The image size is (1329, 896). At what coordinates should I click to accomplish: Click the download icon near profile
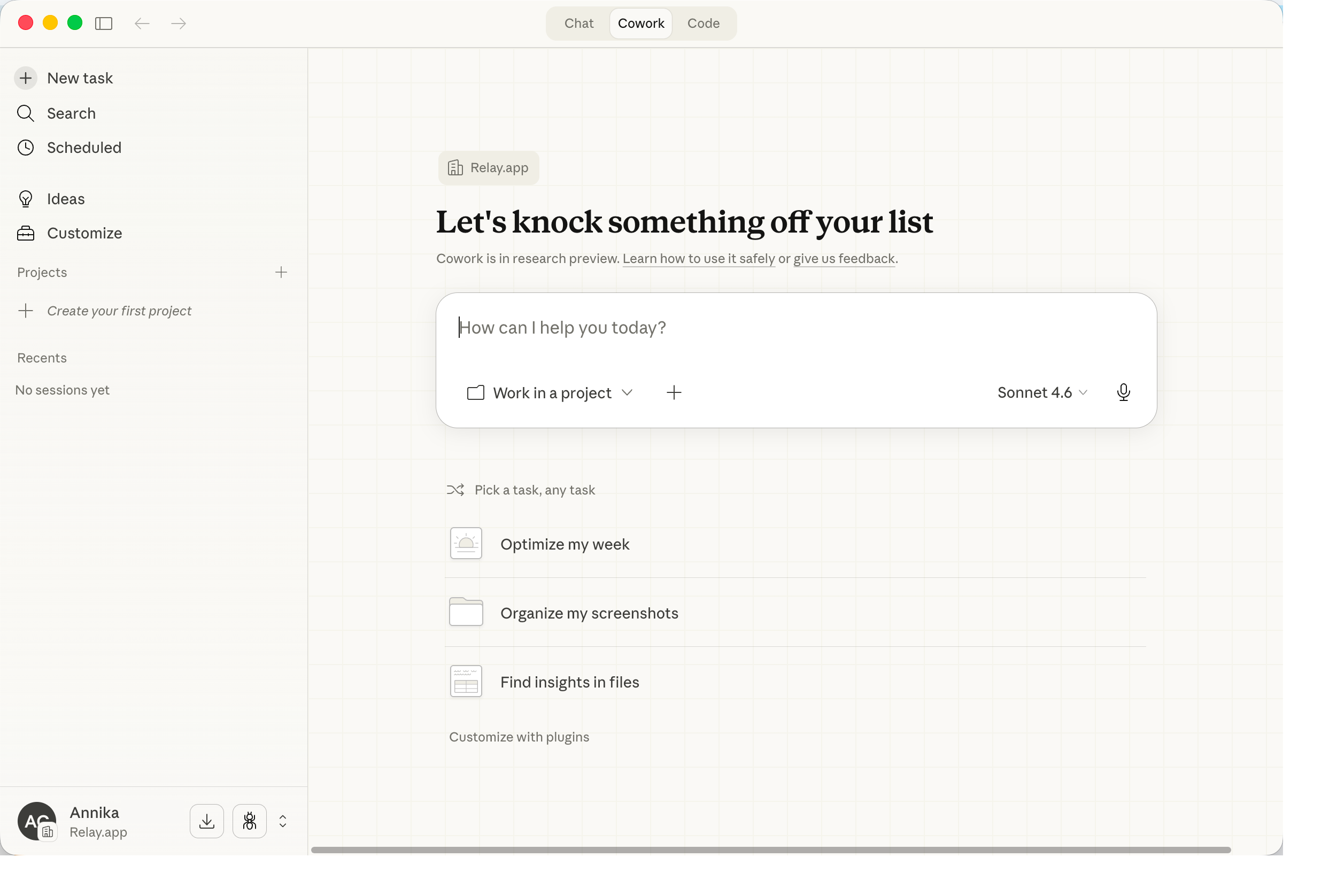207,821
